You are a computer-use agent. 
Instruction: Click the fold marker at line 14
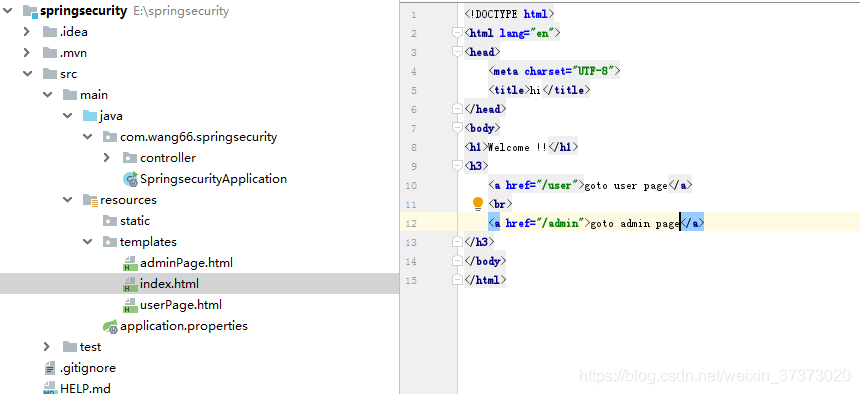[x=457, y=261]
